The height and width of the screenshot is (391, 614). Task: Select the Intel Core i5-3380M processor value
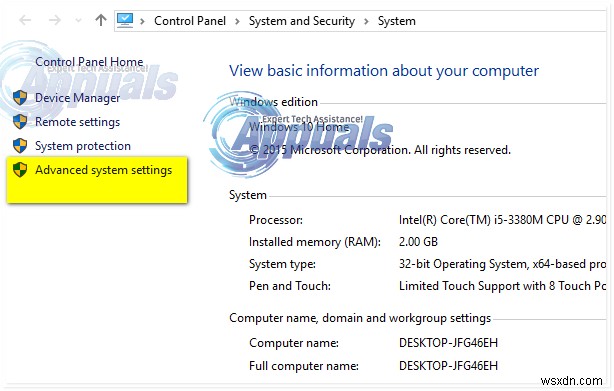pyautogui.click(x=503, y=220)
